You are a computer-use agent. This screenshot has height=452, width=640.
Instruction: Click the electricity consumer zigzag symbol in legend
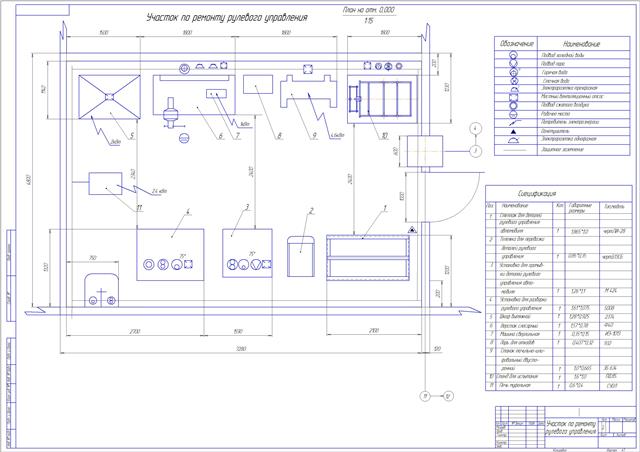tap(514, 122)
